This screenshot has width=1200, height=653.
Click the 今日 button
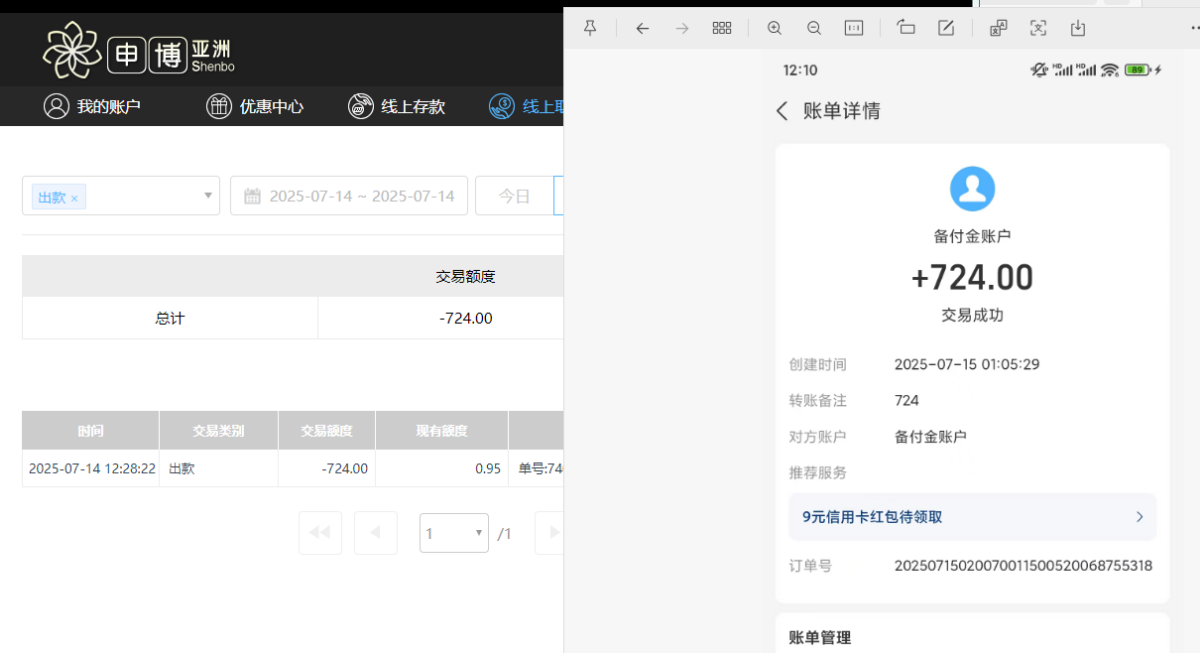pos(514,196)
